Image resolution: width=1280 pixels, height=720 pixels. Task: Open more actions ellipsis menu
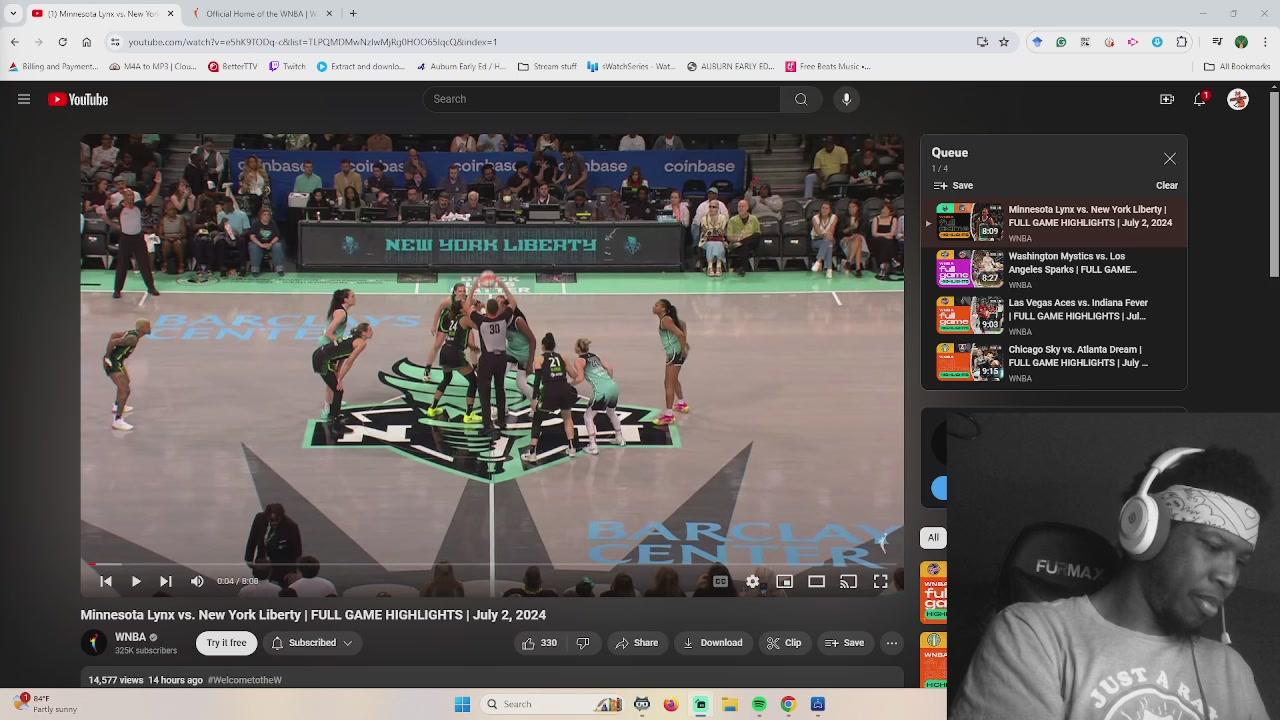pyautogui.click(x=892, y=643)
